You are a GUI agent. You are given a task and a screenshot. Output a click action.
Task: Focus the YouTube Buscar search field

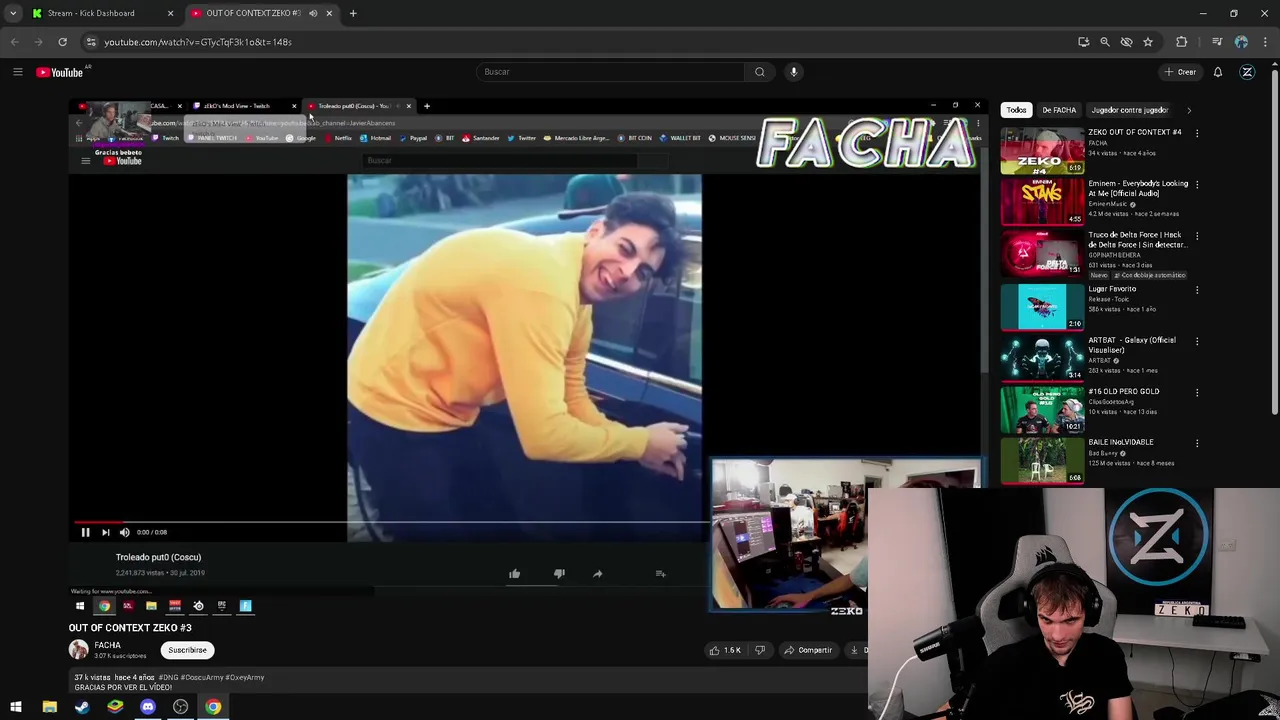[611, 72]
